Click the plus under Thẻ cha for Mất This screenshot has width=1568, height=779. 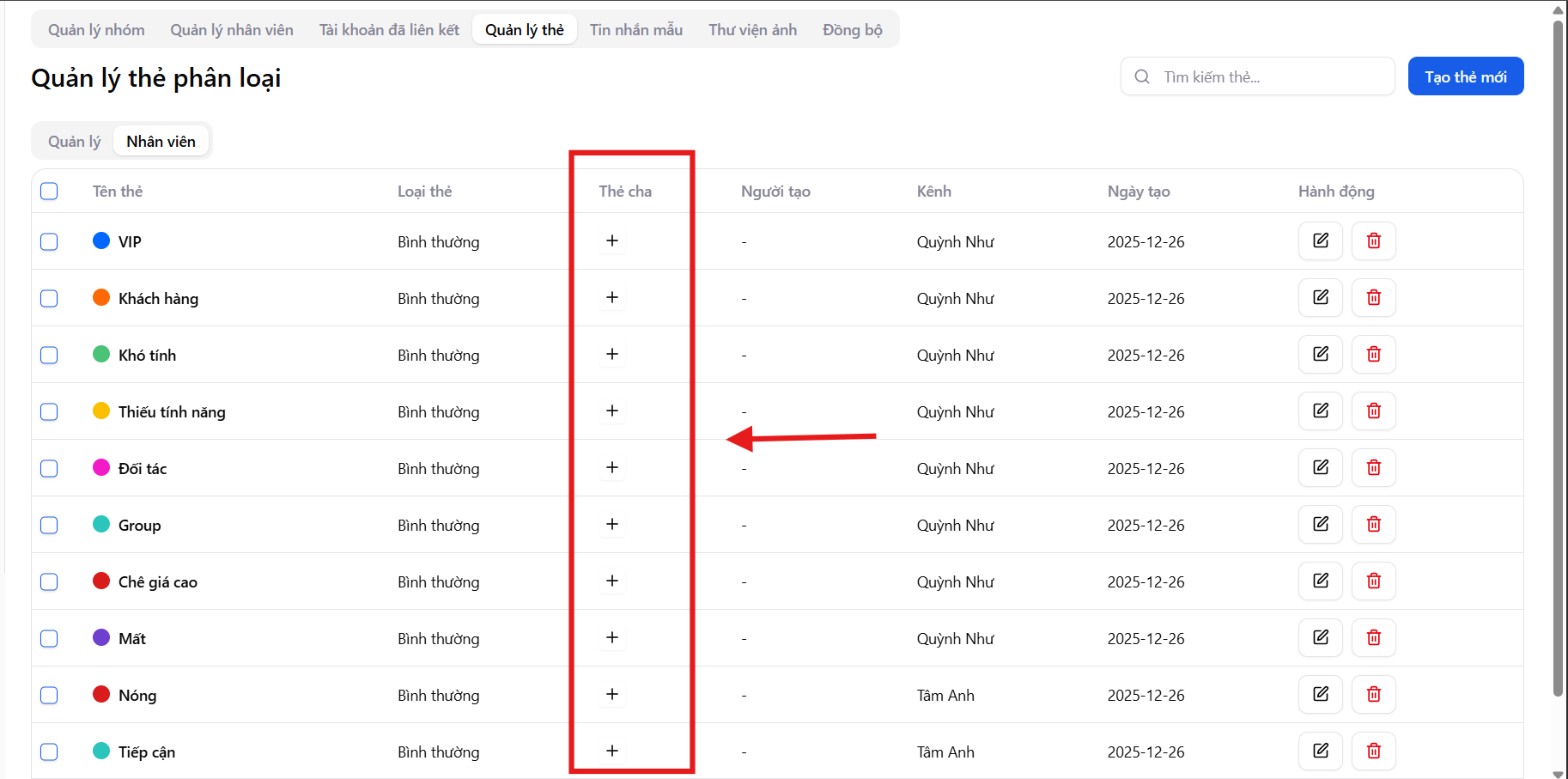[611, 637]
